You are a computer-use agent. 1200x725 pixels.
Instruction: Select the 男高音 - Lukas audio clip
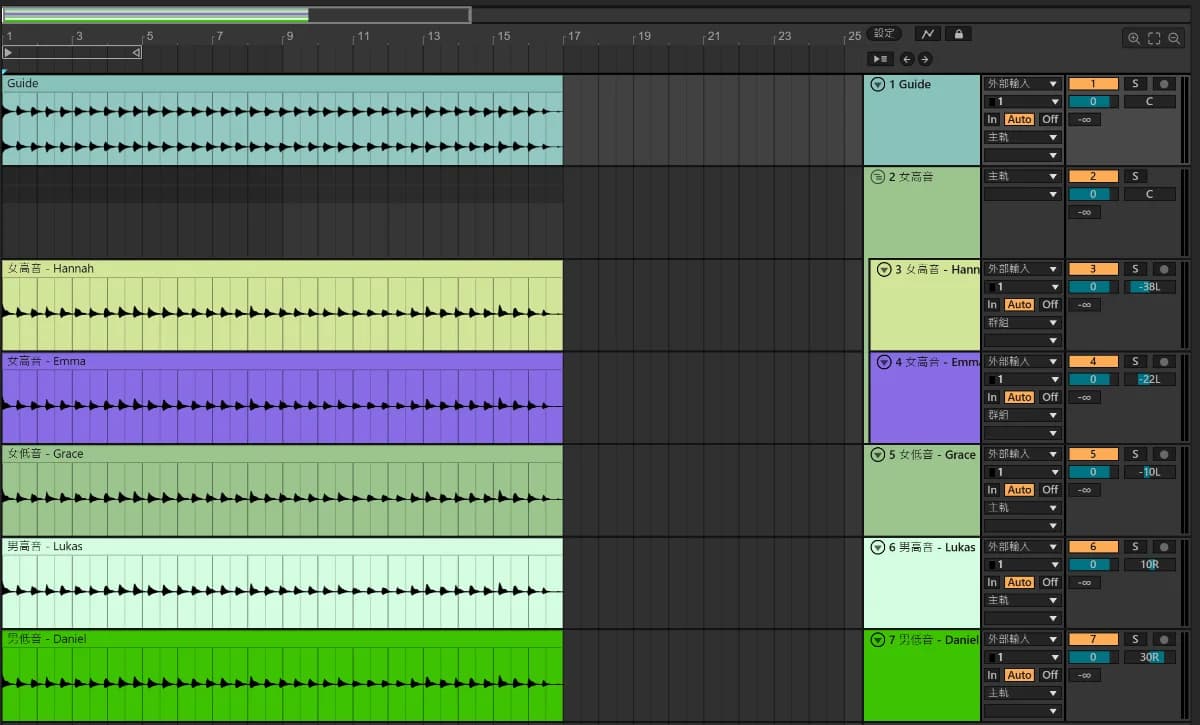pos(282,583)
